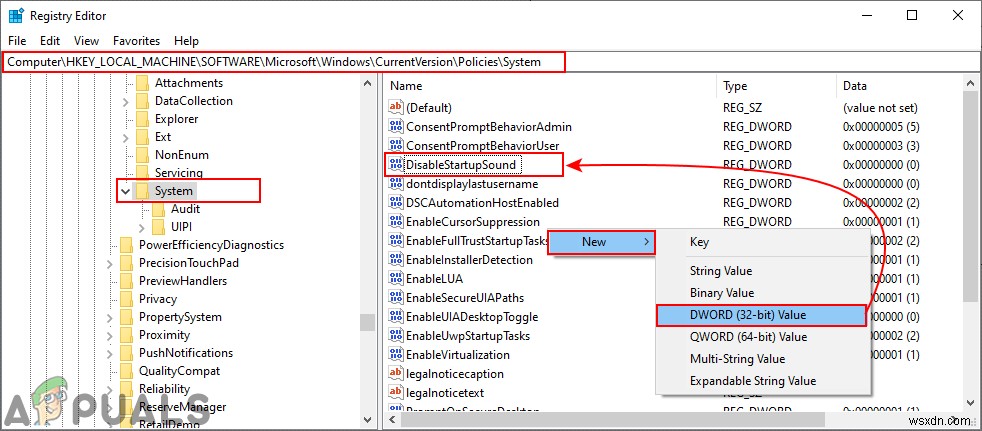This screenshot has height=431, width=982.
Task: Click the EnableLUA DWORD icon
Action: (396, 279)
